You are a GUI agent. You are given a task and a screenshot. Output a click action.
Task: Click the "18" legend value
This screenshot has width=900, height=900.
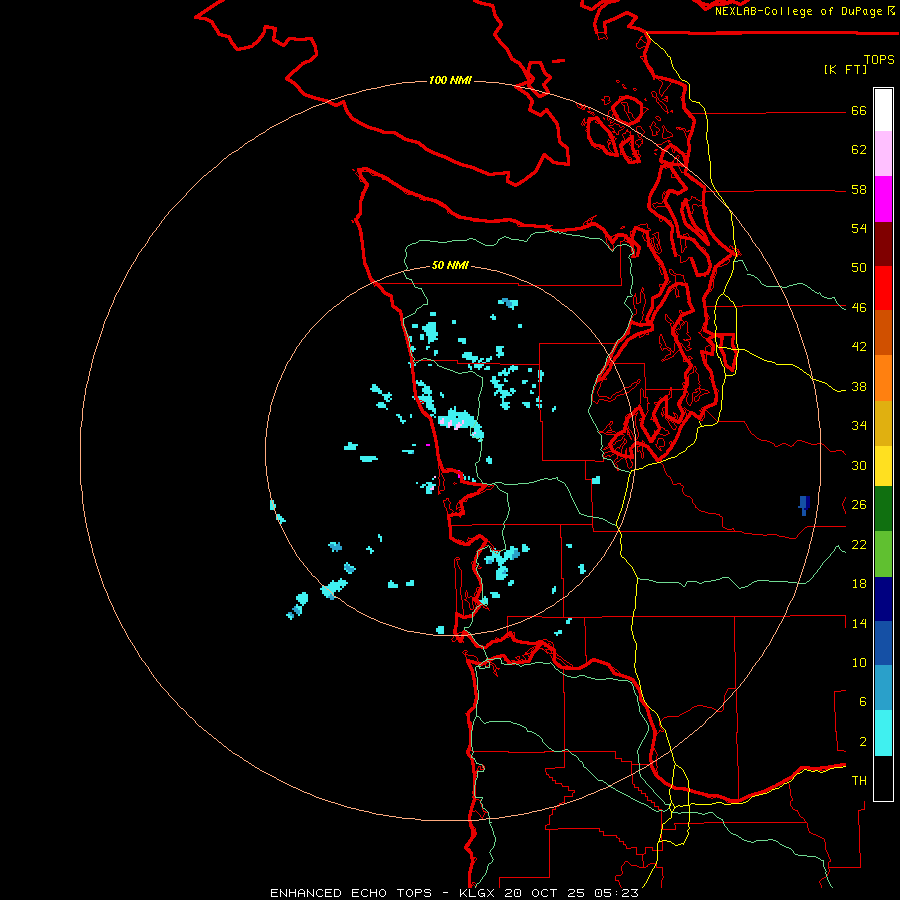(x=859, y=584)
